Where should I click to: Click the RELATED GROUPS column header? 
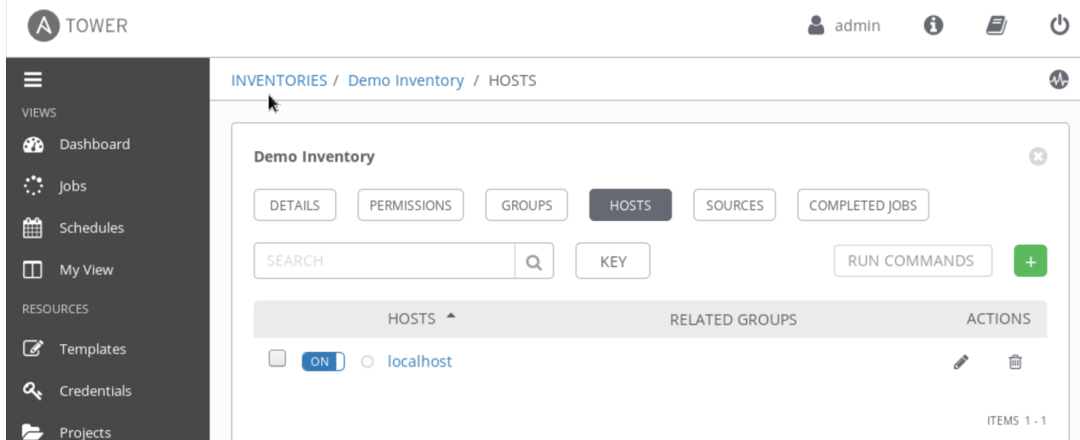(x=733, y=319)
